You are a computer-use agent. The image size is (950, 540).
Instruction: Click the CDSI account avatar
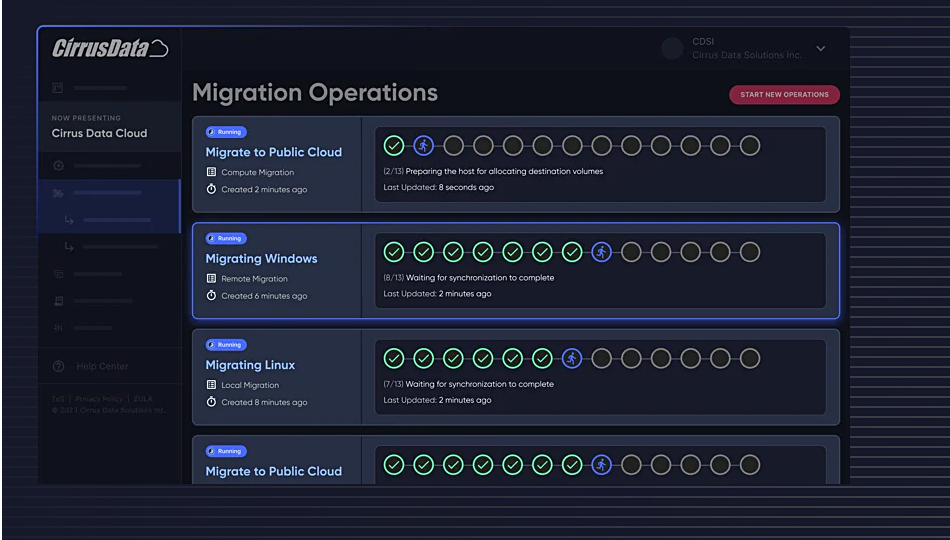coord(672,48)
